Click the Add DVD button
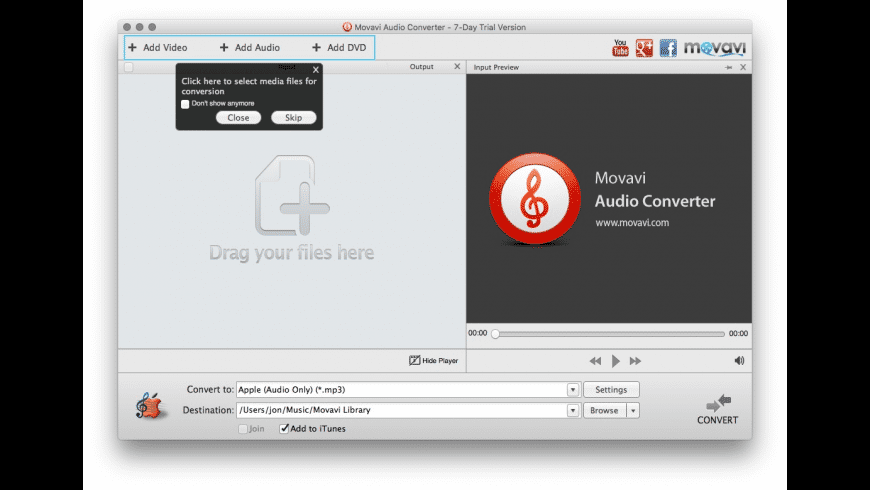Image resolution: width=870 pixels, height=490 pixels. 339,48
